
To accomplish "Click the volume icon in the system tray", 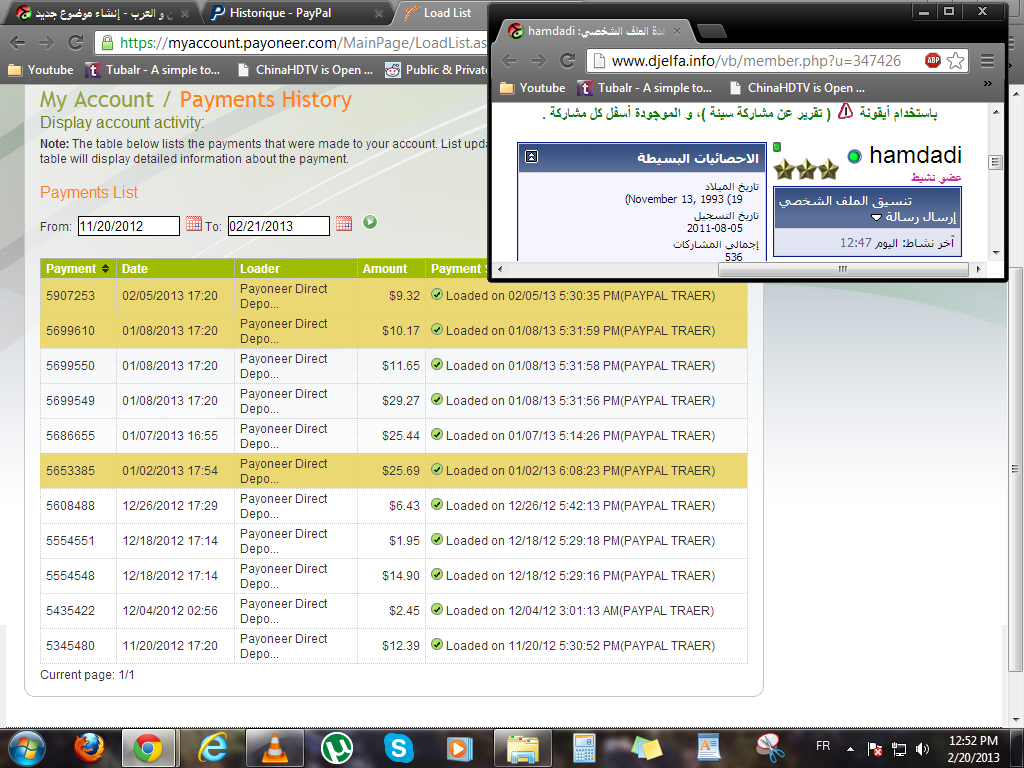I will (x=922, y=748).
